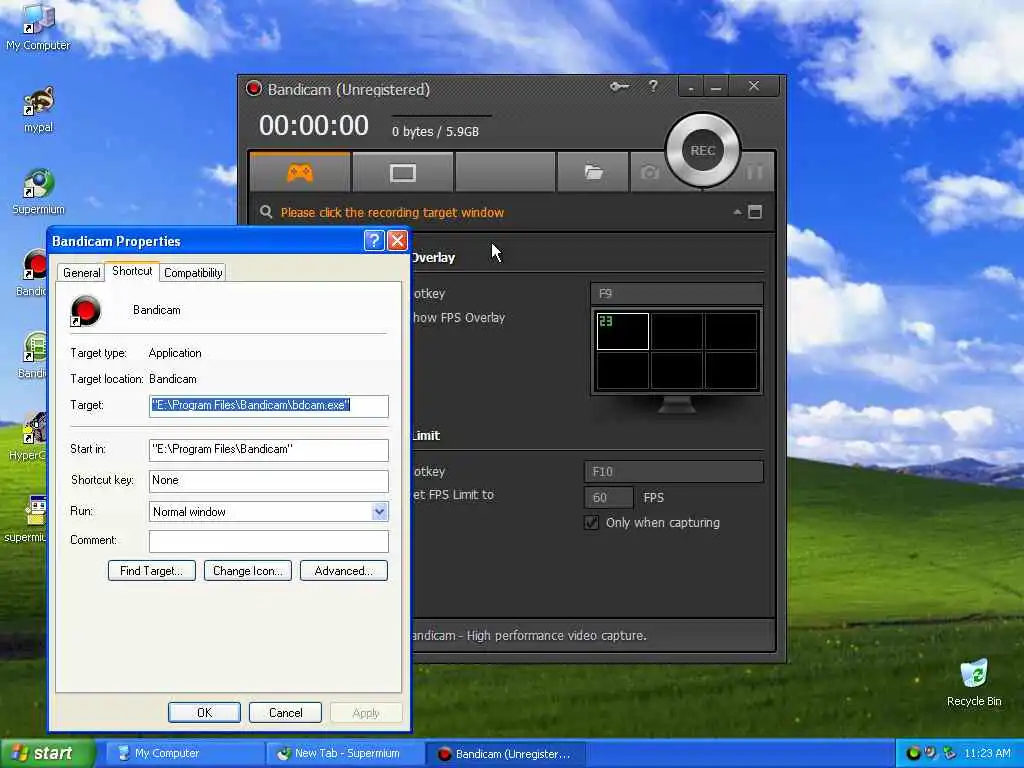This screenshot has height=768, width=1024.
Task: Open the output folder icon in Bandicam
Action: click(x=593, y=172)
